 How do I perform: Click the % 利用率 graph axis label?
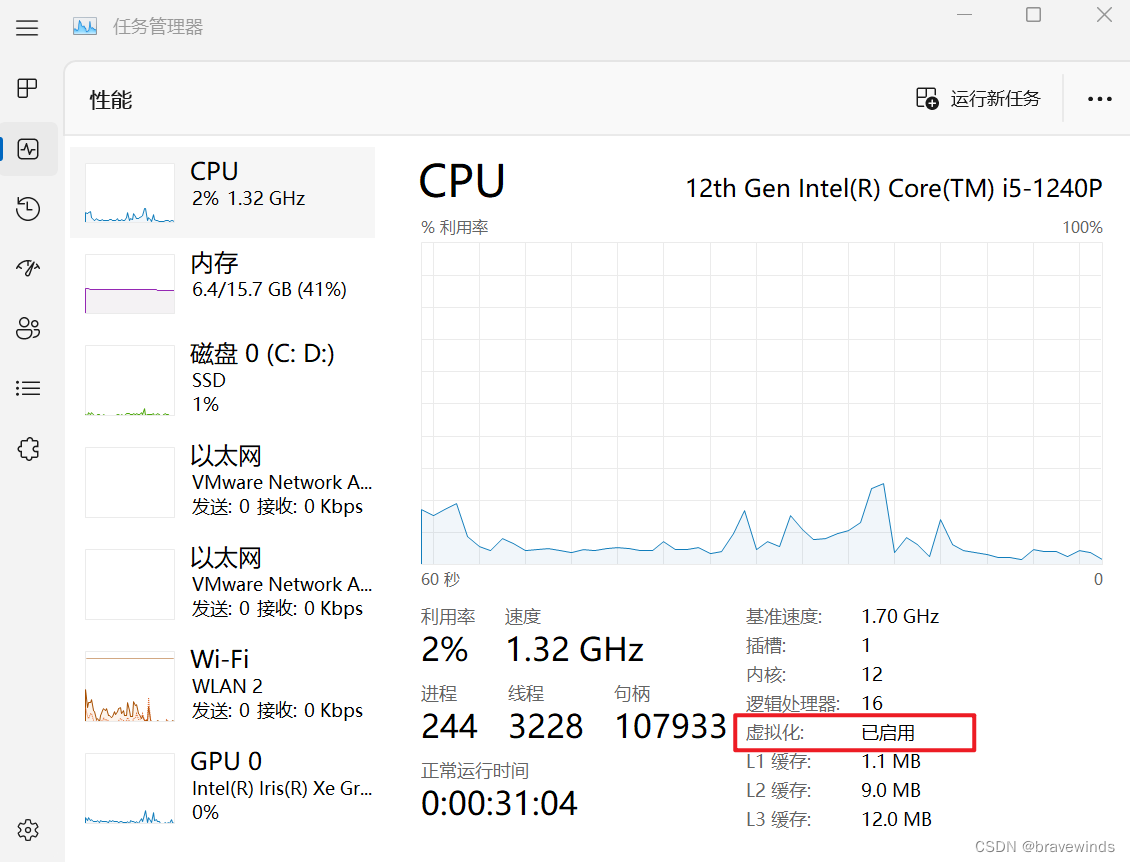455,228
